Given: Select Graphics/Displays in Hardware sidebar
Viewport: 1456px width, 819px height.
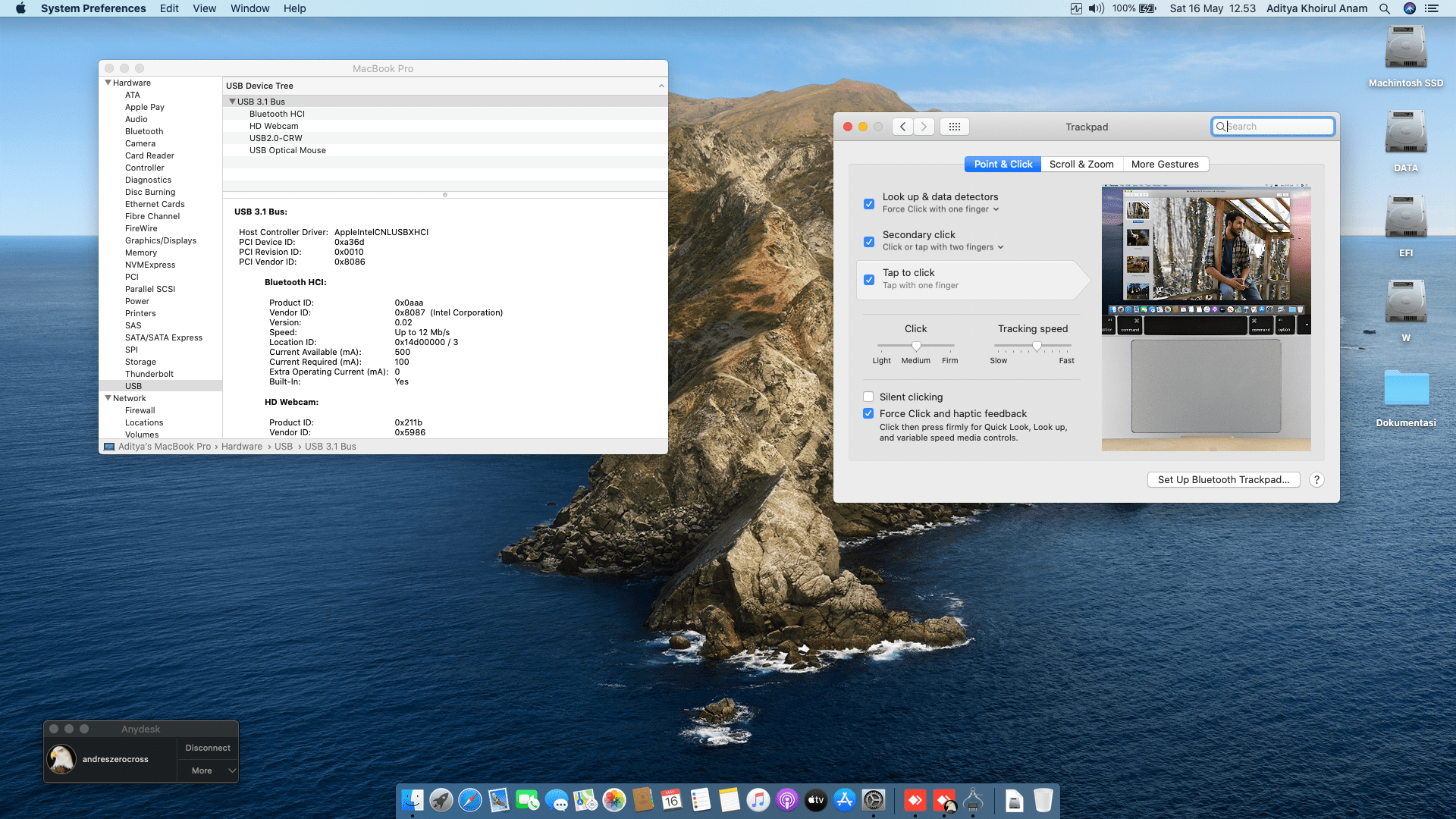Looking at the screenshot, I should pos(161,240).
